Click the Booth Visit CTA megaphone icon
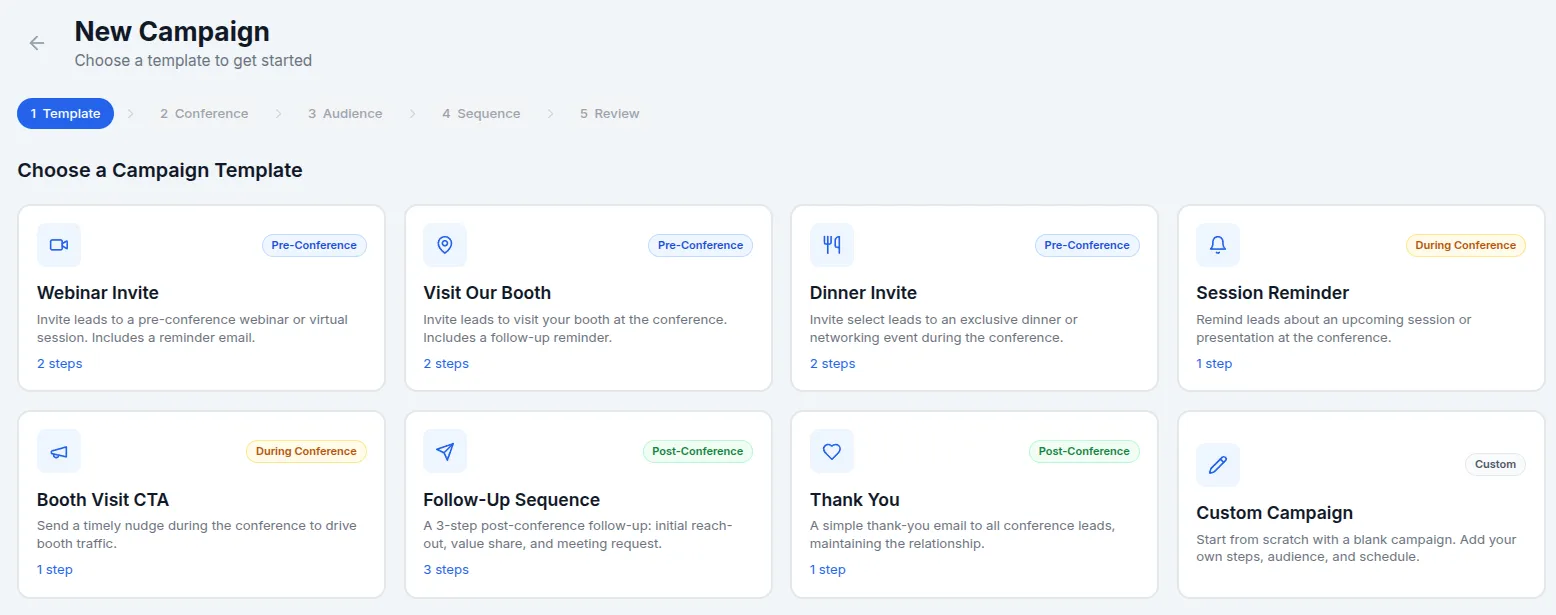 point(59,451)
